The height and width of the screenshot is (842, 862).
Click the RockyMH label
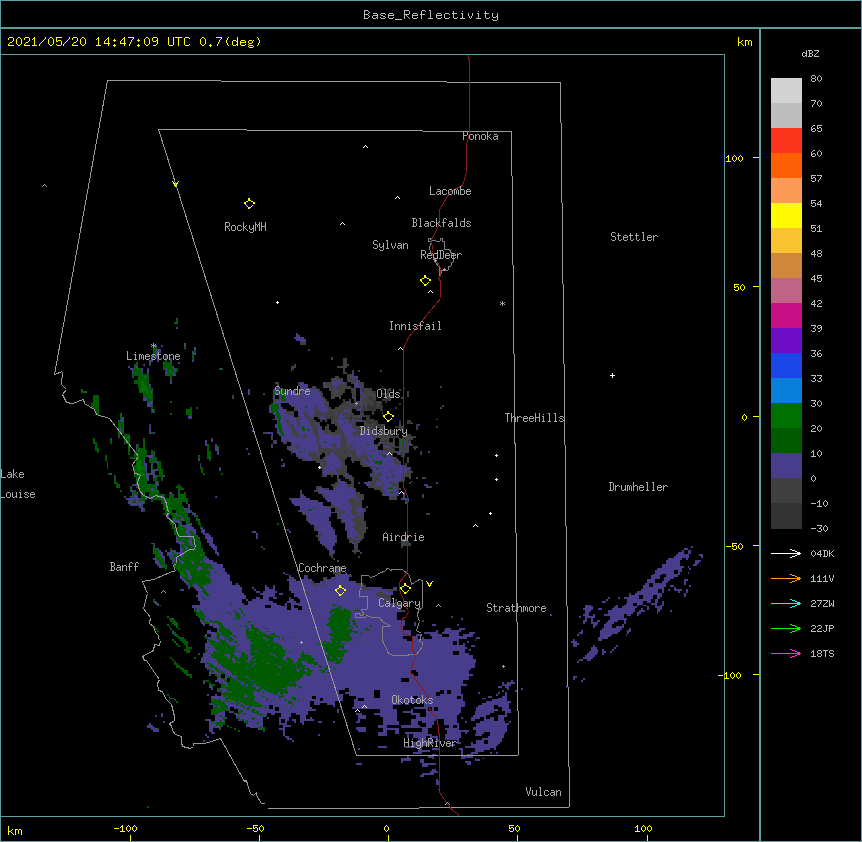[245, 227]
